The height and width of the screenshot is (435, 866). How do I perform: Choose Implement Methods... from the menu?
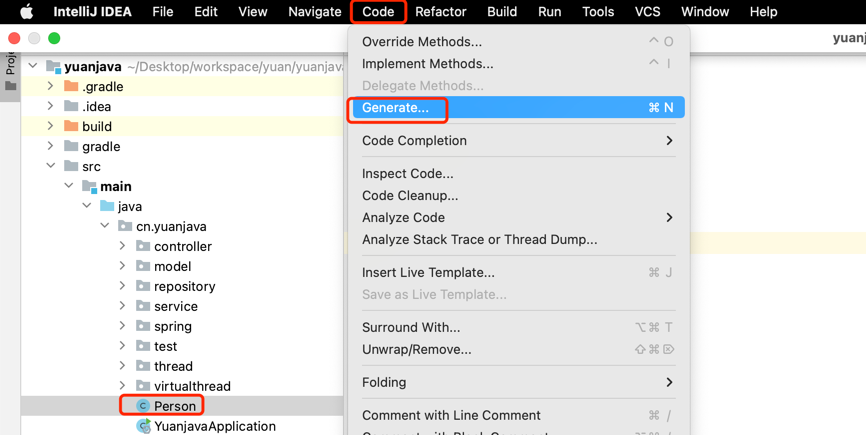[x=518, y=63]
